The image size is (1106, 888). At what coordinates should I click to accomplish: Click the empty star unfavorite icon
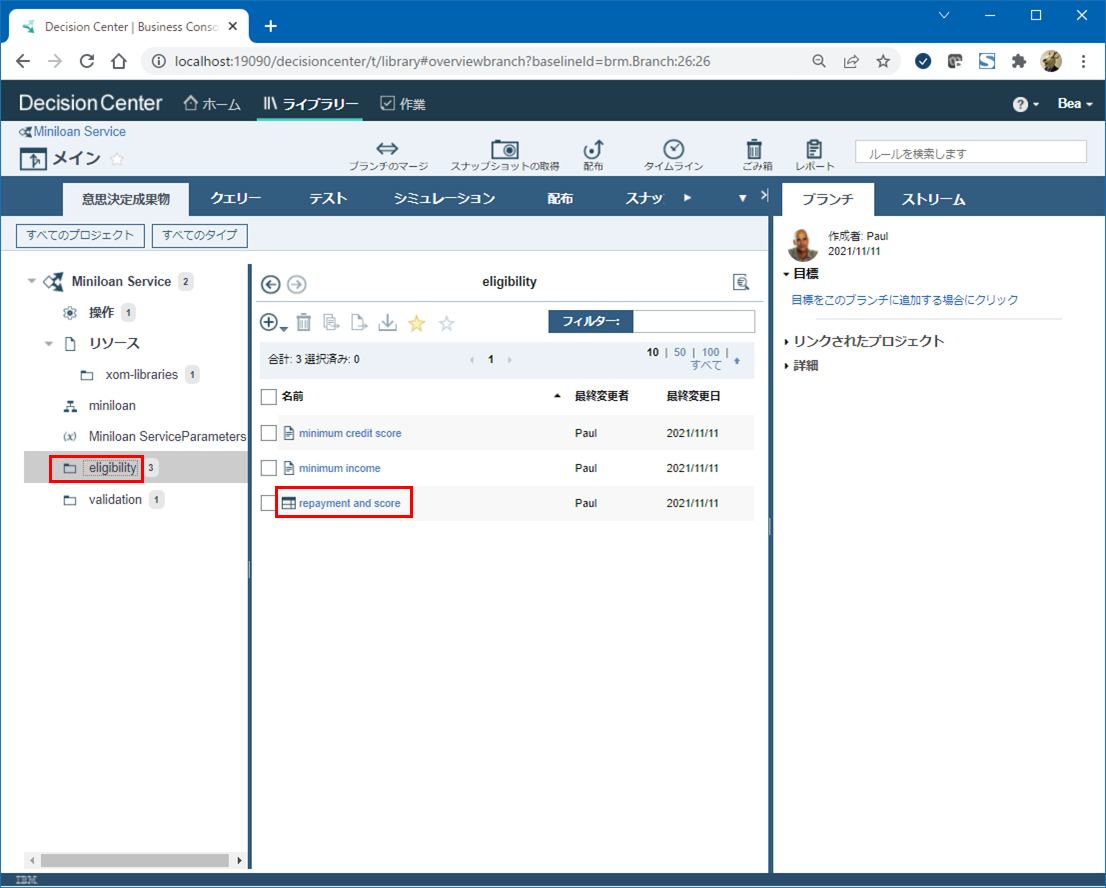tap(446, 323)
